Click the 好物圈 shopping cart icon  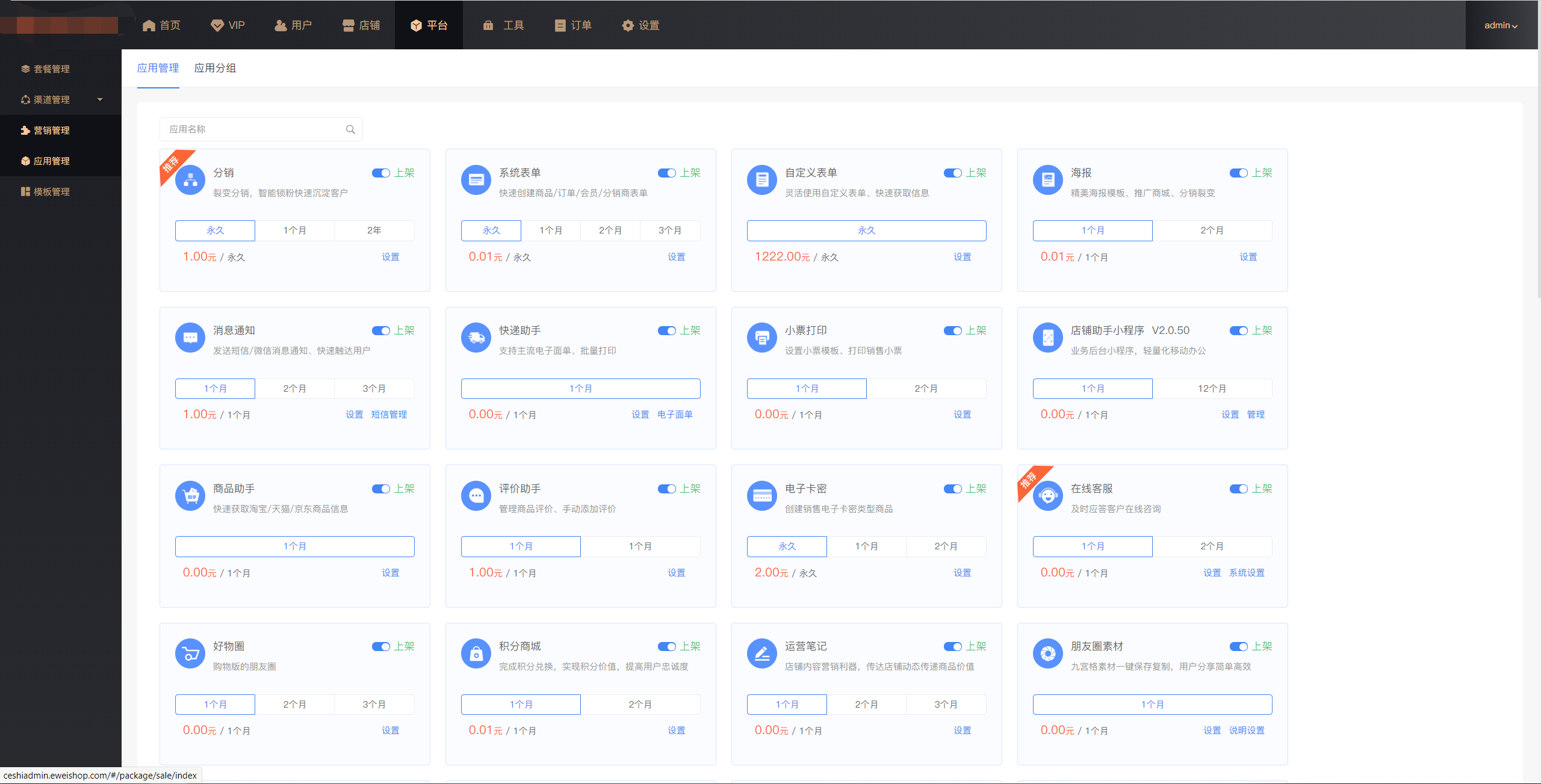[190, 653]
